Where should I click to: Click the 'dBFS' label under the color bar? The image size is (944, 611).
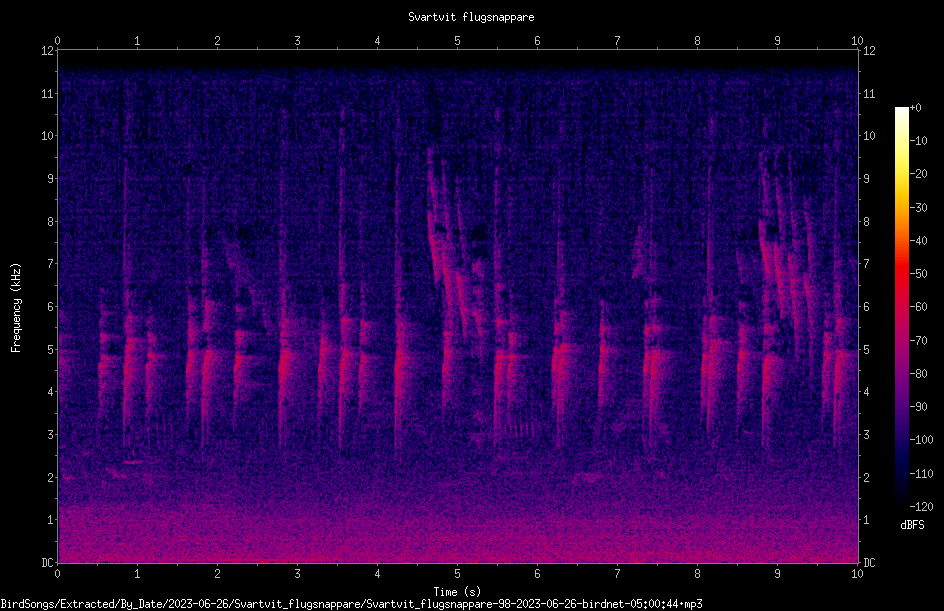(912, 525)
